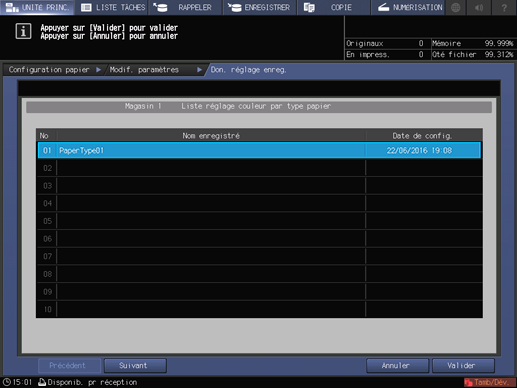Open help with the question mark icon

(504, 7)
